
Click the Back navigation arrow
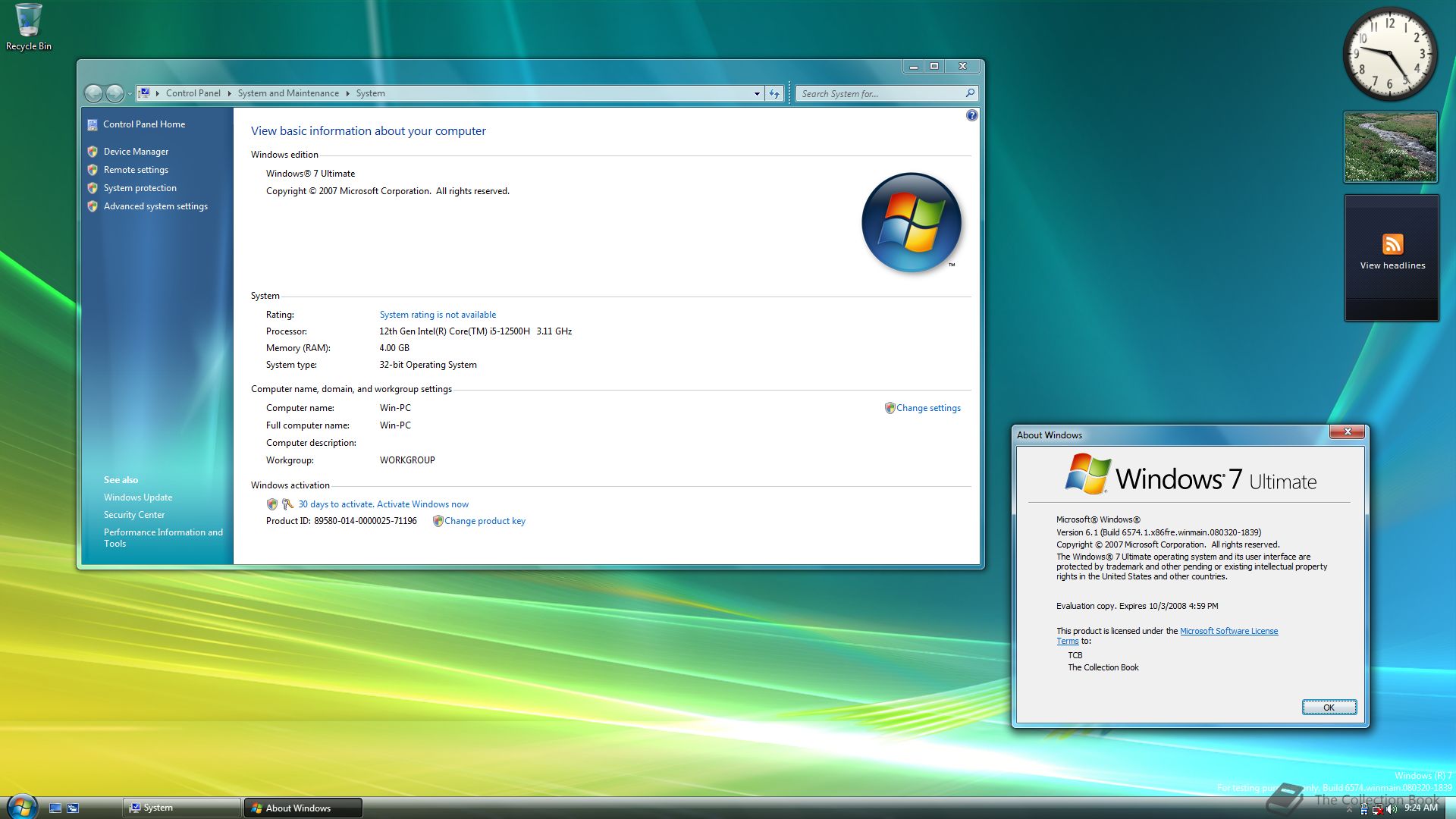pyautogui.click(x=93, y=93)
